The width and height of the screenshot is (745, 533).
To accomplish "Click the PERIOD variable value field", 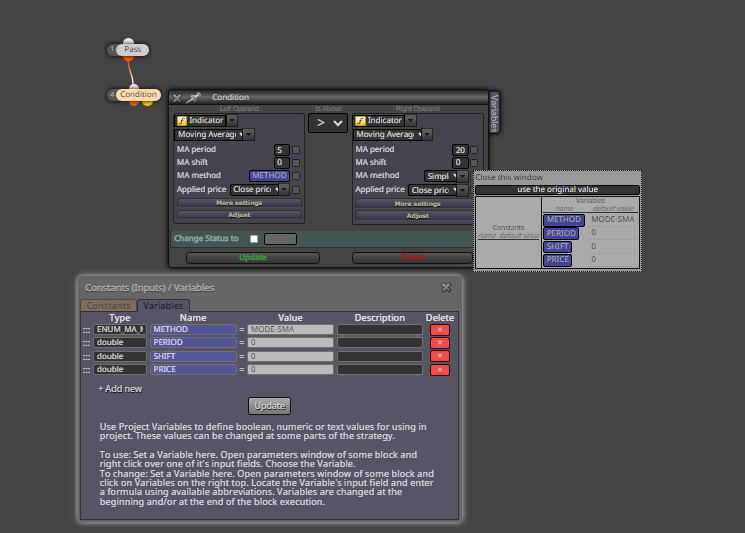I will click(x=290, y=343).
